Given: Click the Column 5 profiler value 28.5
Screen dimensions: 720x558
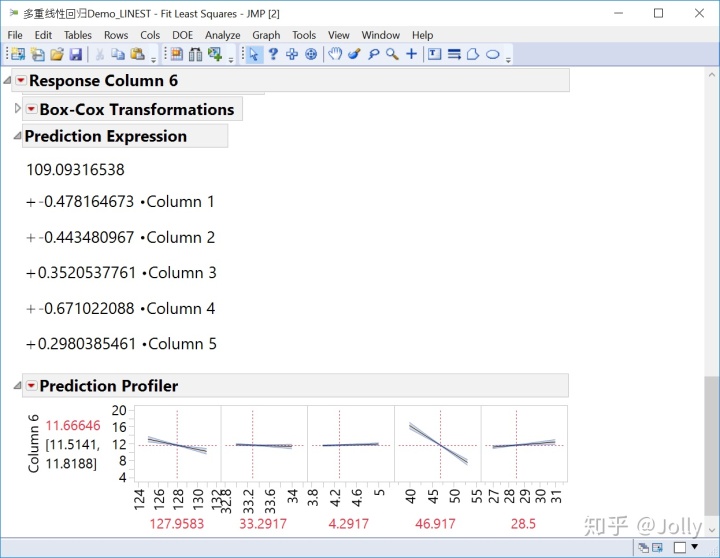Looking at the screenshot, I should [523, 524].
